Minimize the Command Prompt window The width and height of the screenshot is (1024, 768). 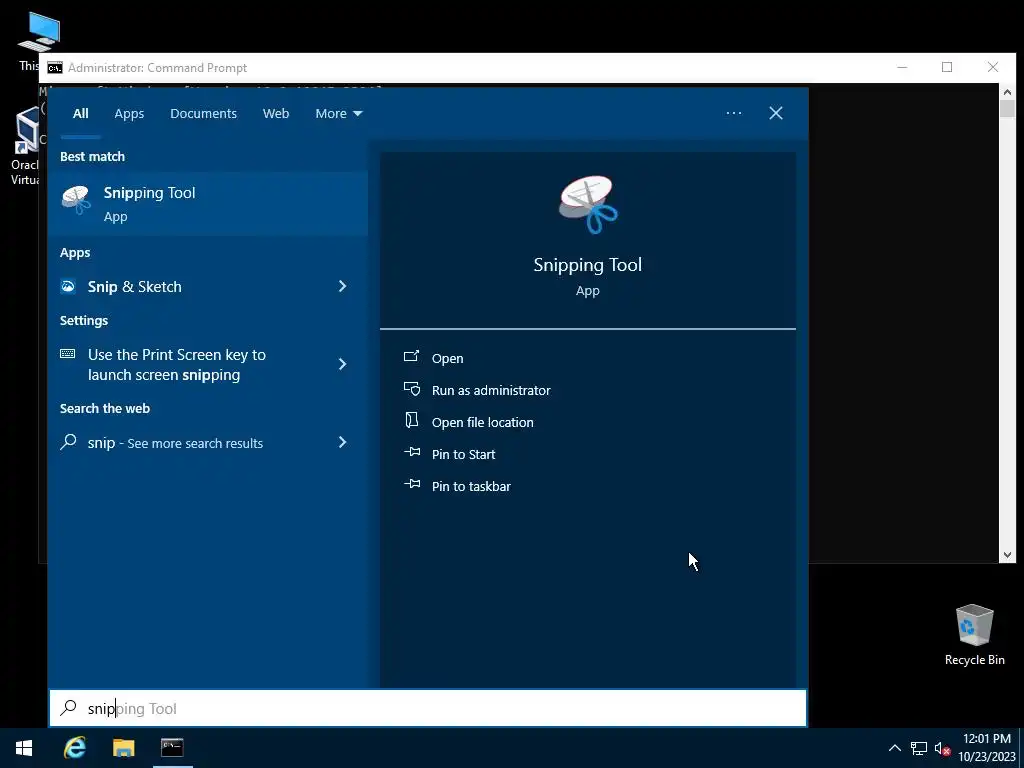(x=902, y=67)
